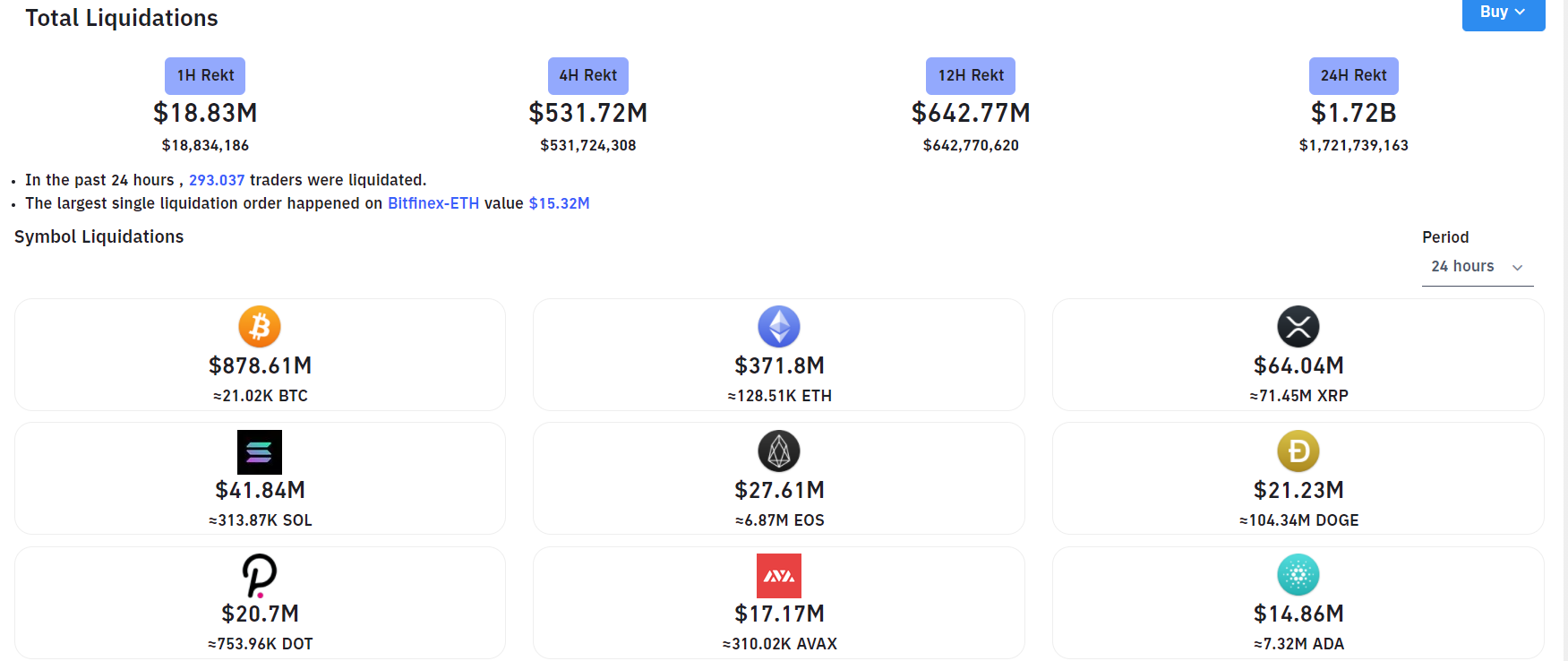Click the $64.04M XRP liquidation value
Viewport: 1568px width, 661px height.
point(1298,365)
